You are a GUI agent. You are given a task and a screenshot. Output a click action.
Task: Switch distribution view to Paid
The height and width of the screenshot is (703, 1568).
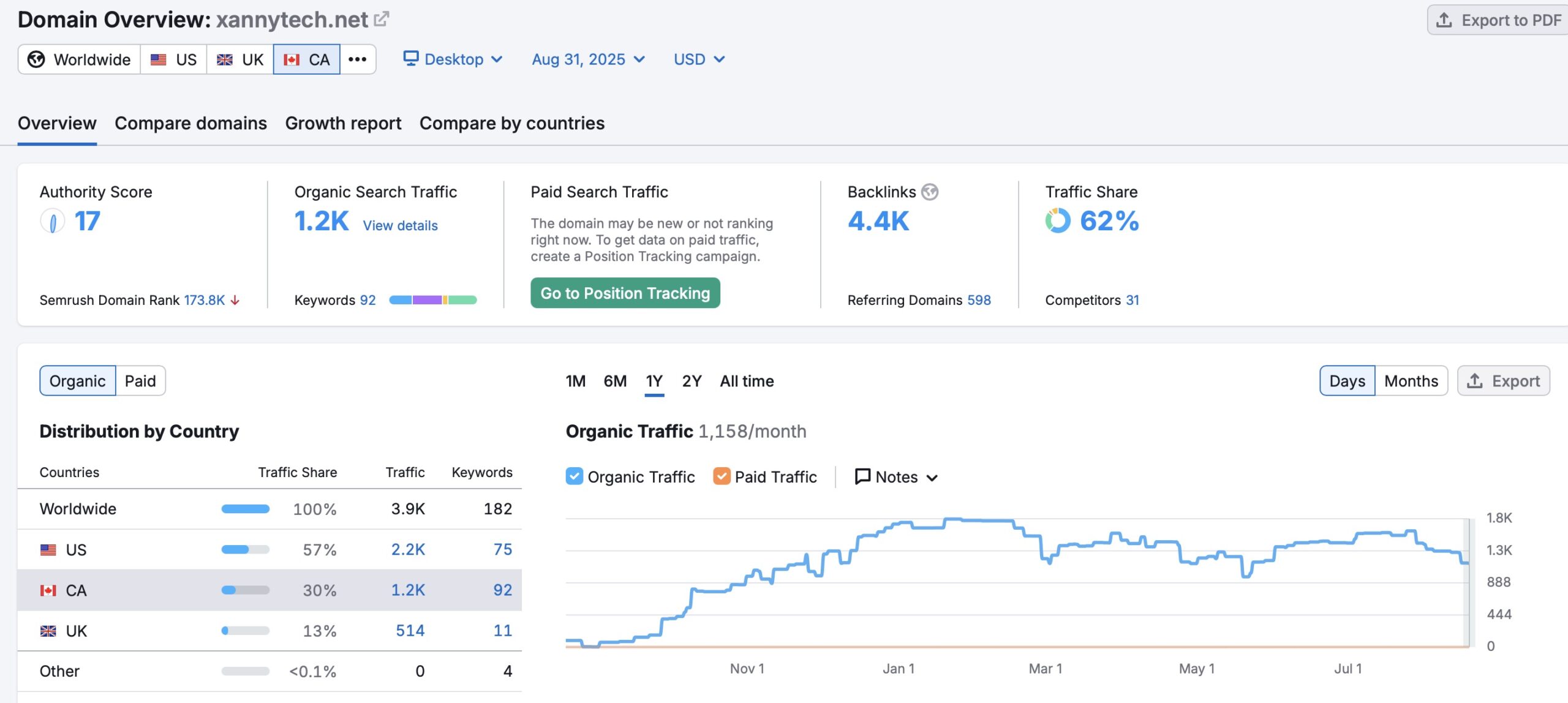pyautogui.click(x=140, y=381)
